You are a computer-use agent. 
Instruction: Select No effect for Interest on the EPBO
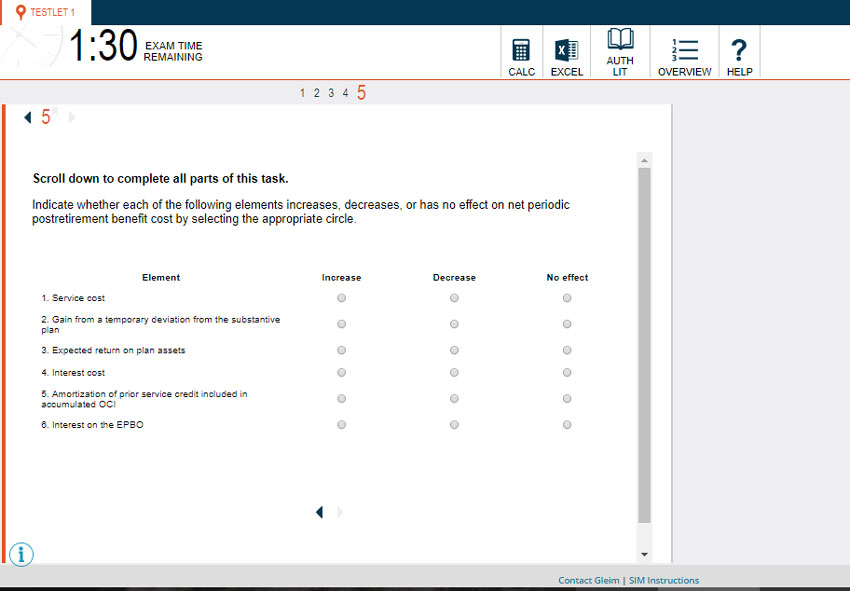click(567, 425)
